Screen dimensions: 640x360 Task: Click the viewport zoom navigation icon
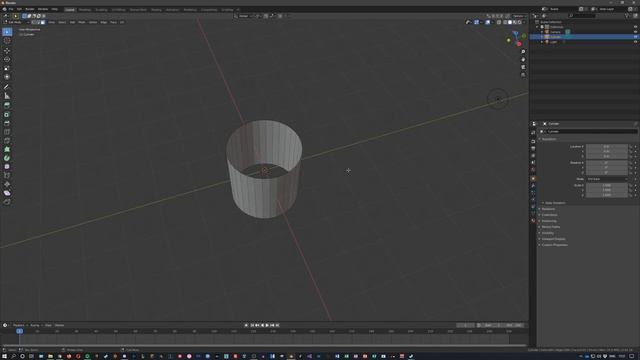coord(523,52)
